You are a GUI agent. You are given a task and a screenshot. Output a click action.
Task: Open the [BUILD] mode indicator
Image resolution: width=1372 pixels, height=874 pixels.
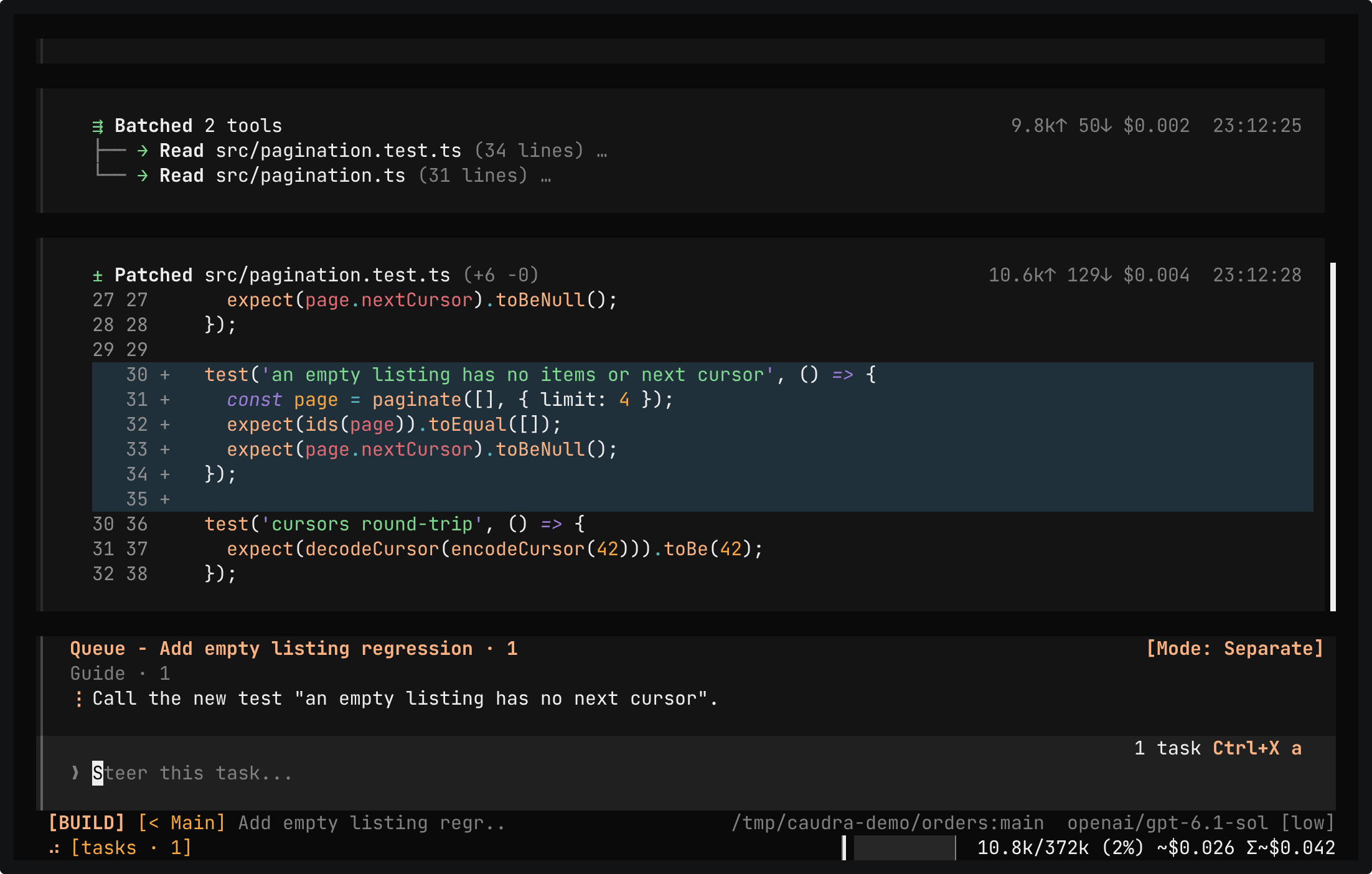click(87, 823)
